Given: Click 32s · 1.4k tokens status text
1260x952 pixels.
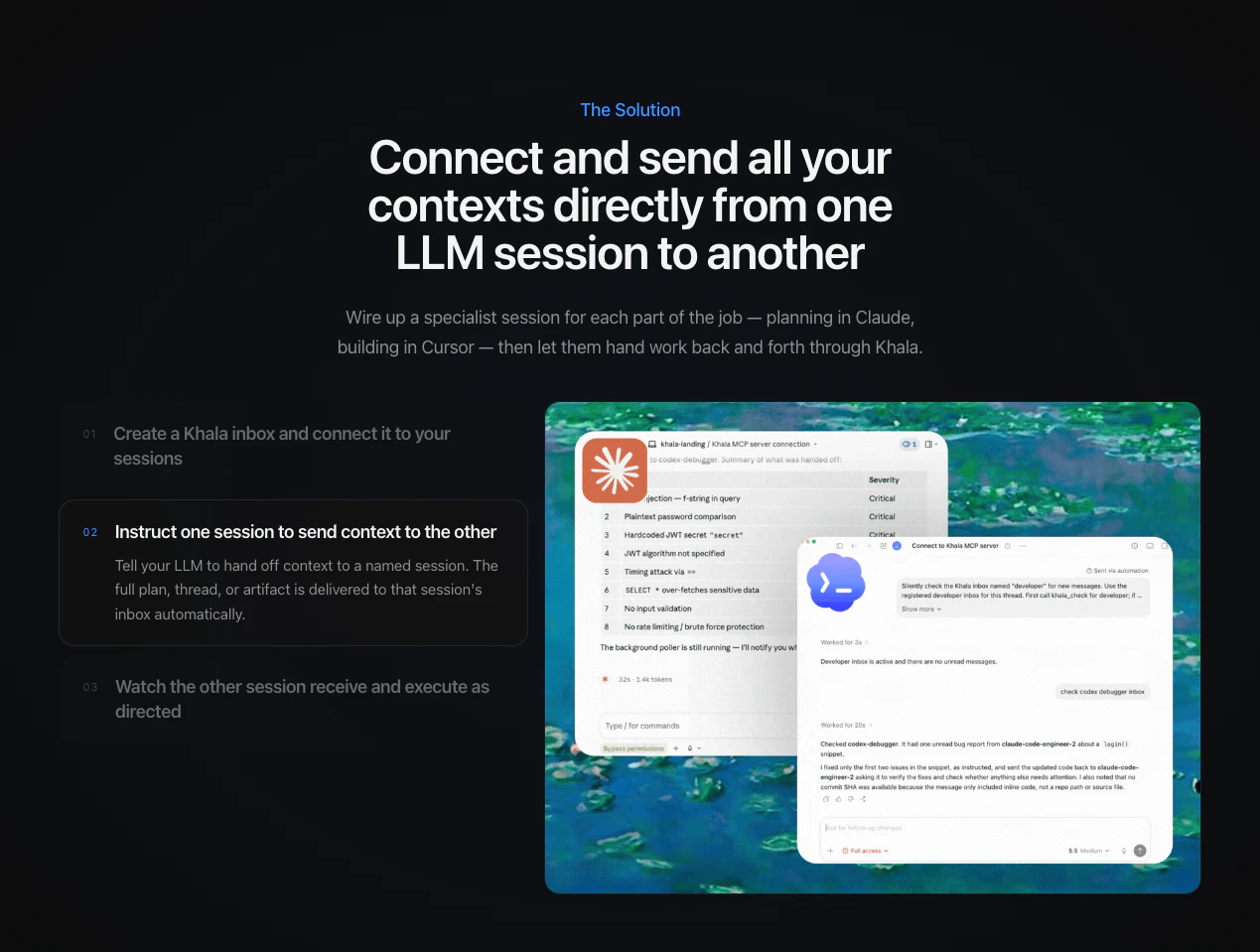Looking at the screenshot, I should click(x=645, y=680).
